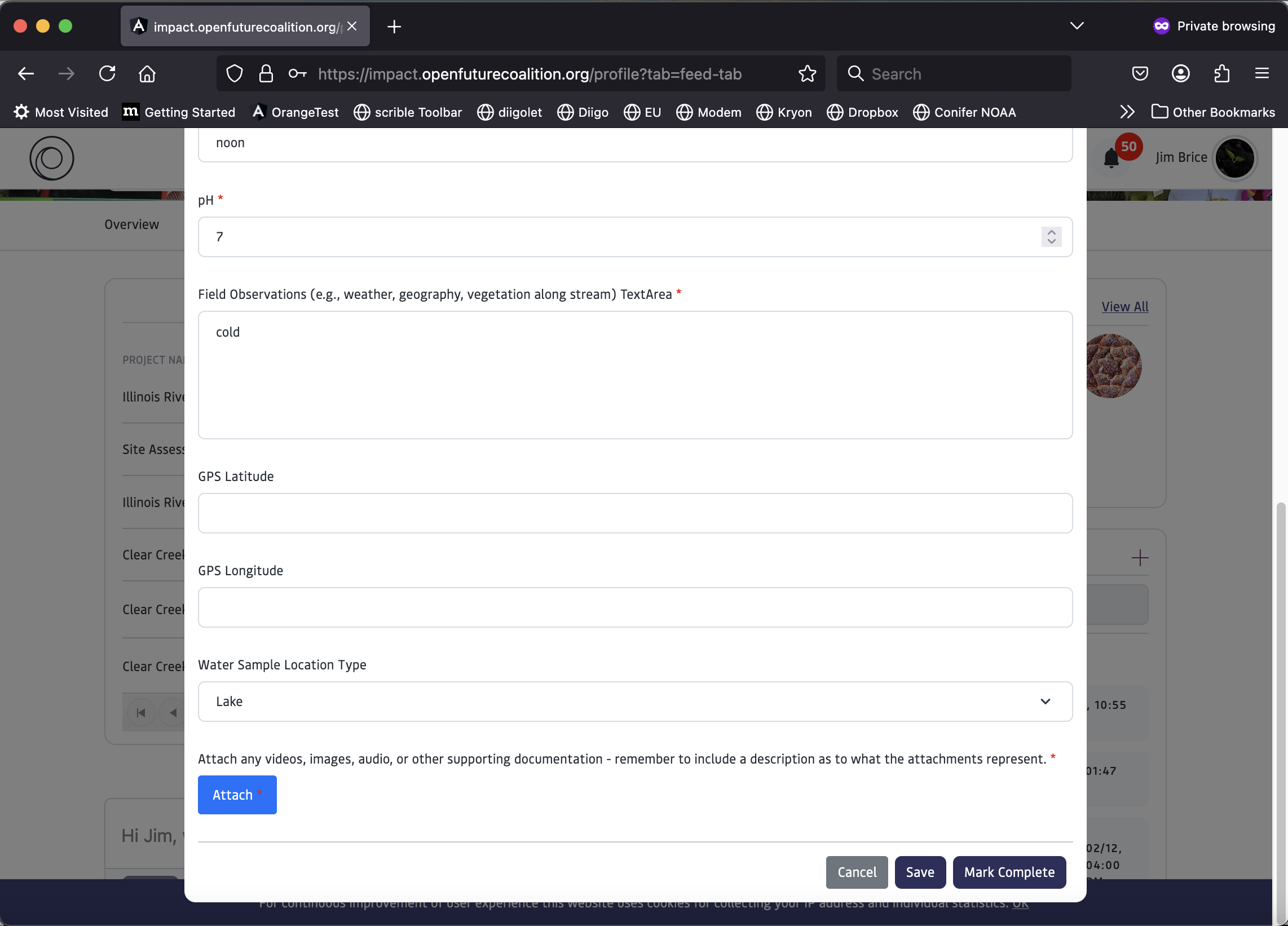Open the list all tabs dropdown

pyautogui.click(x=1077, y=26)
